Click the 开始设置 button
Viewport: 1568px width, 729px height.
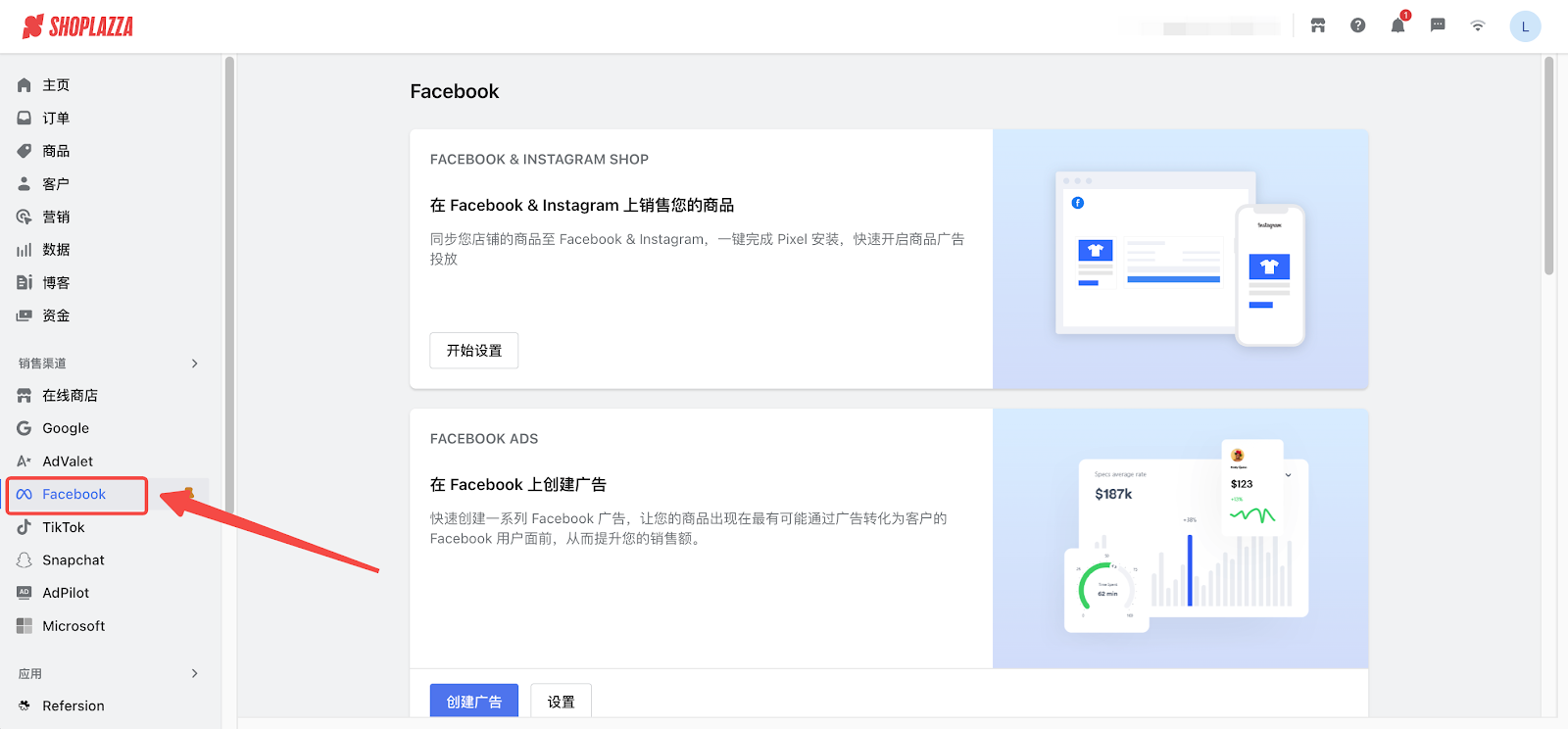(473, 351)
